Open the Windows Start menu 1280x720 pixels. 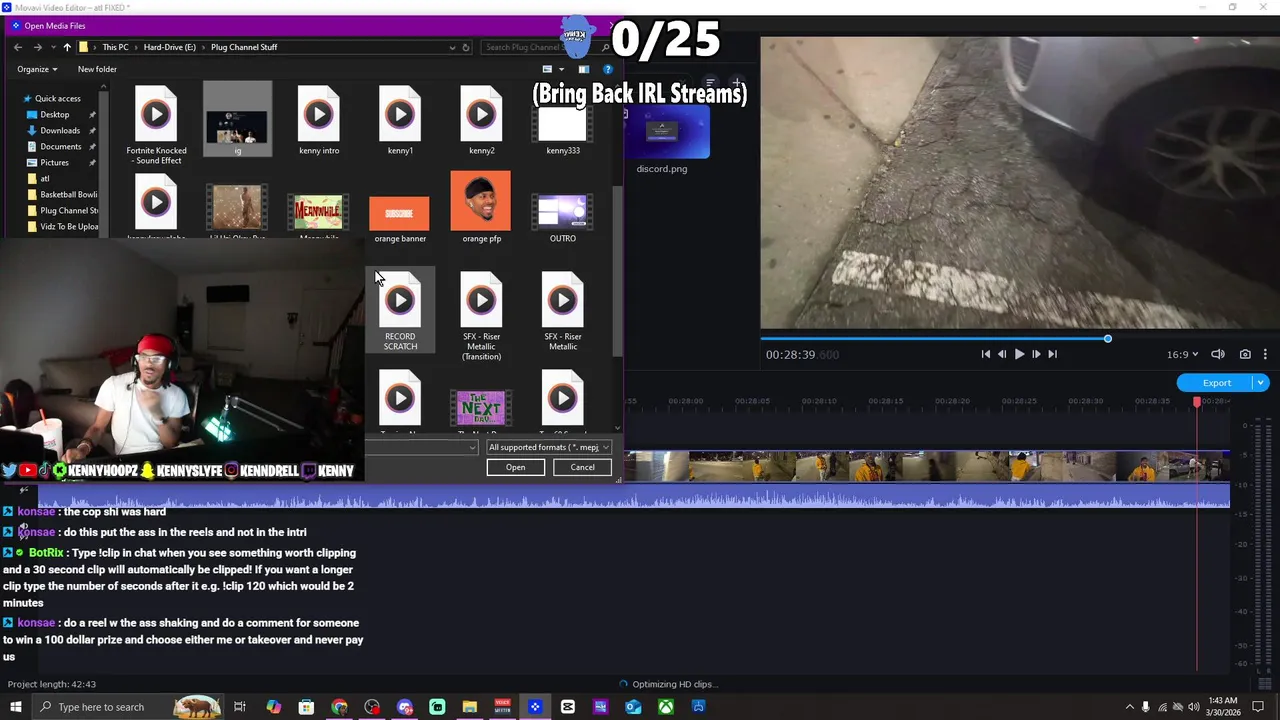click(17, 707)
